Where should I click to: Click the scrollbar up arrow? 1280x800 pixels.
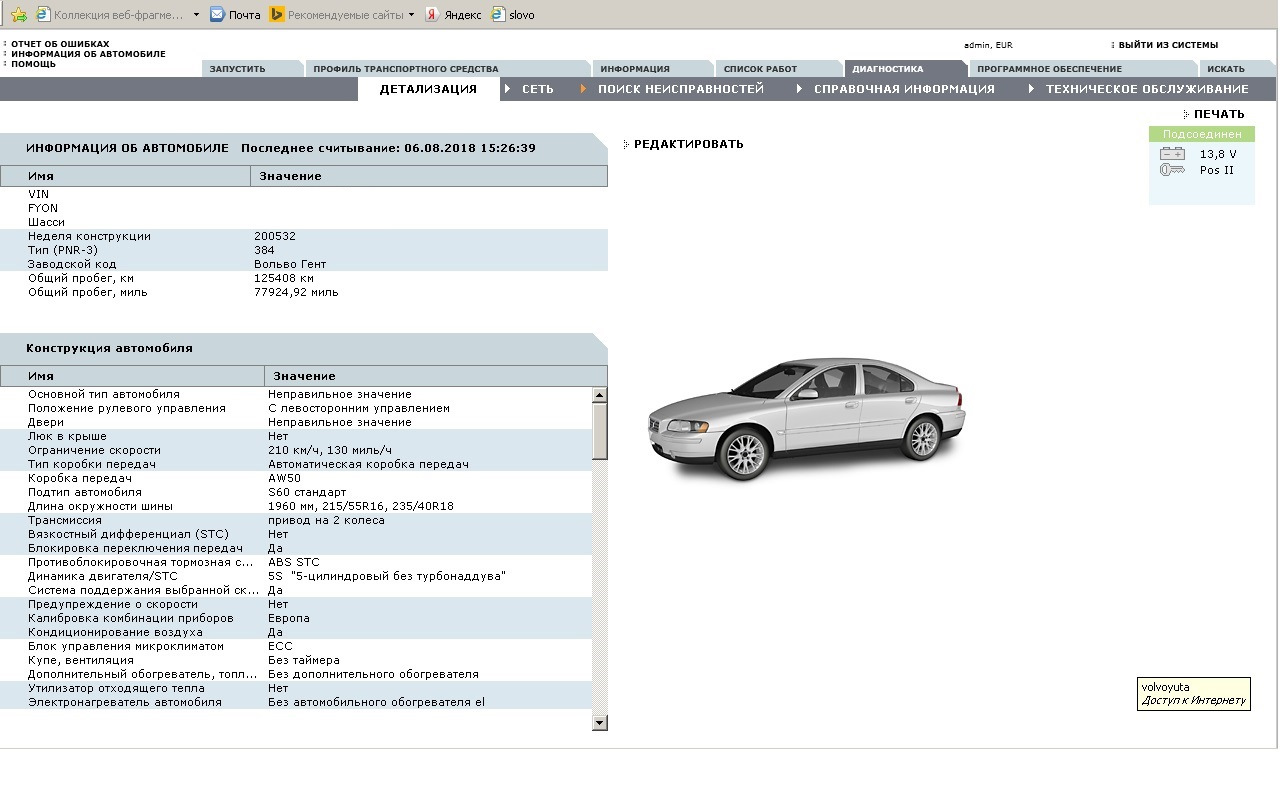point(600,395)
